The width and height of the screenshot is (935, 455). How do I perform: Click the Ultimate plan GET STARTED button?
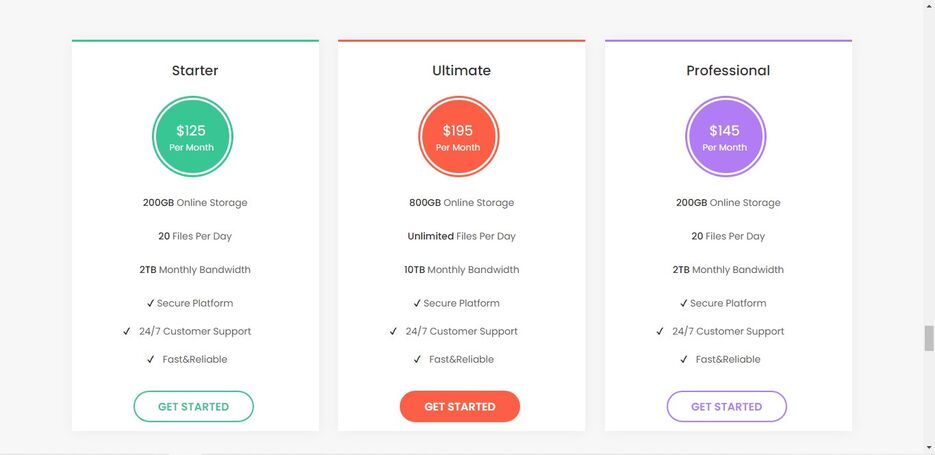click(460, 406)
